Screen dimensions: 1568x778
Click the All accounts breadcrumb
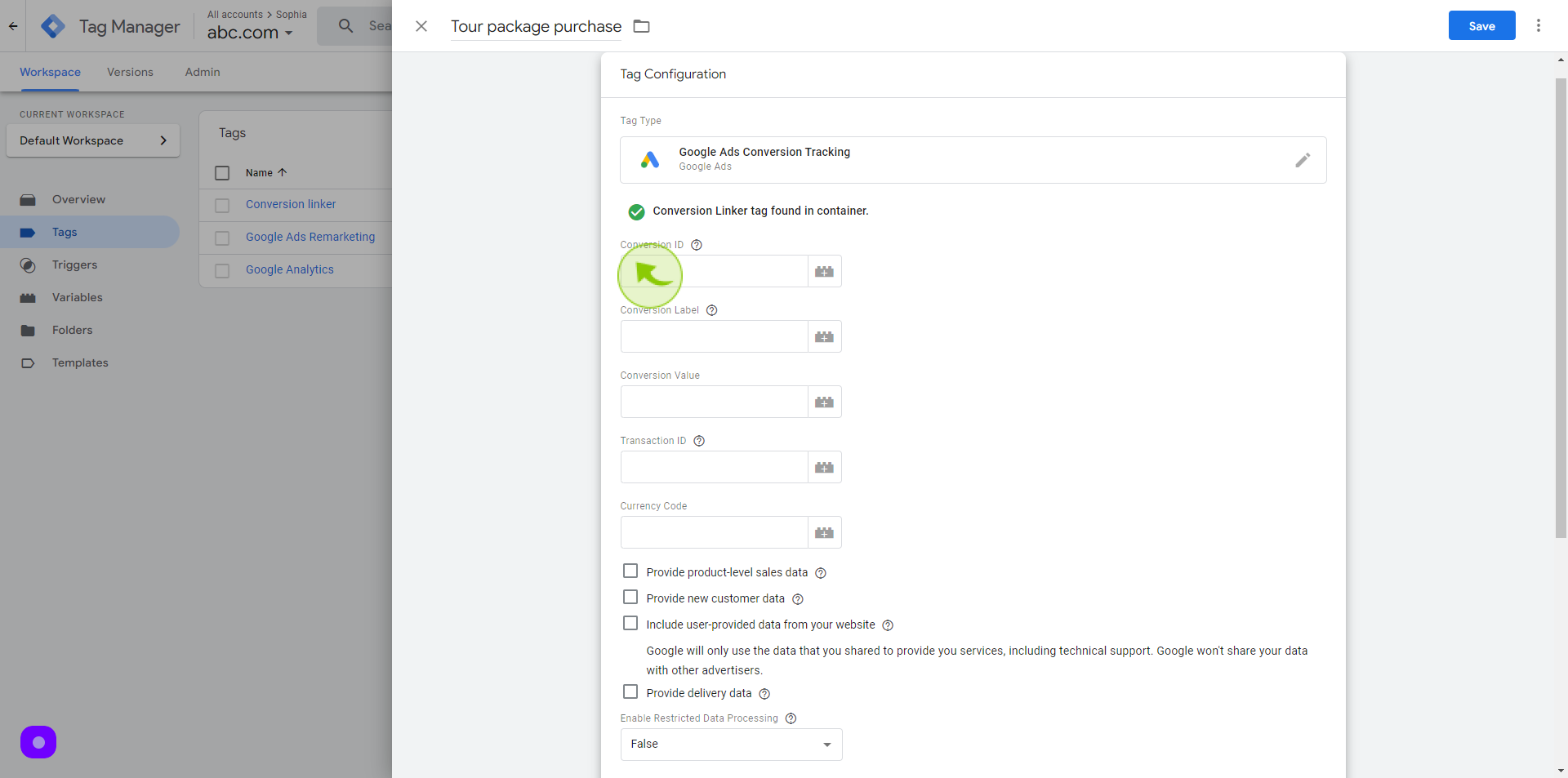click(235, 15)
